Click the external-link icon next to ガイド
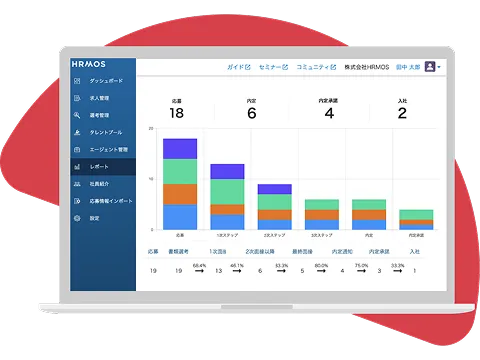This screenshot has width=480, height=360. pos(248,67)
